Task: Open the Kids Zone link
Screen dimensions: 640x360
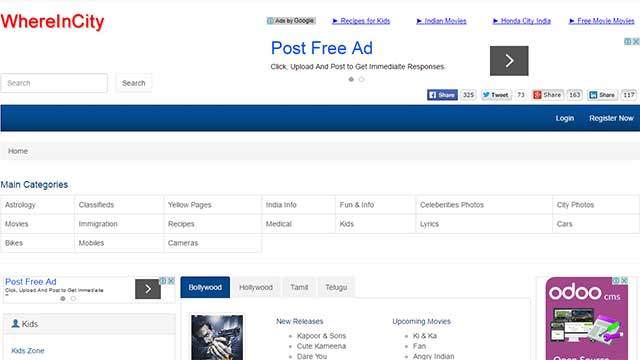Action: (x=27, y=351)
